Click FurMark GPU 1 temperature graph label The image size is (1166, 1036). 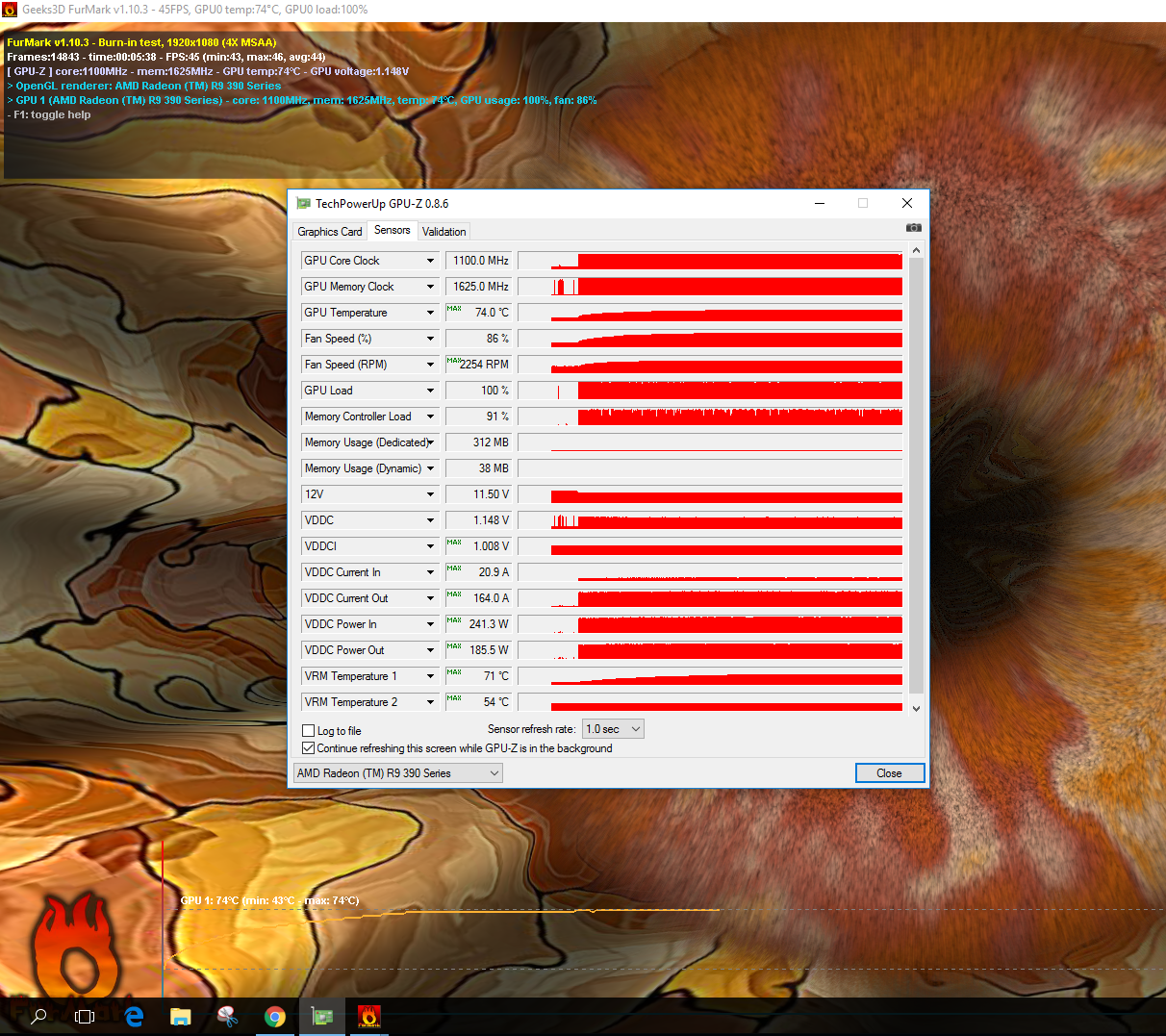269,900
